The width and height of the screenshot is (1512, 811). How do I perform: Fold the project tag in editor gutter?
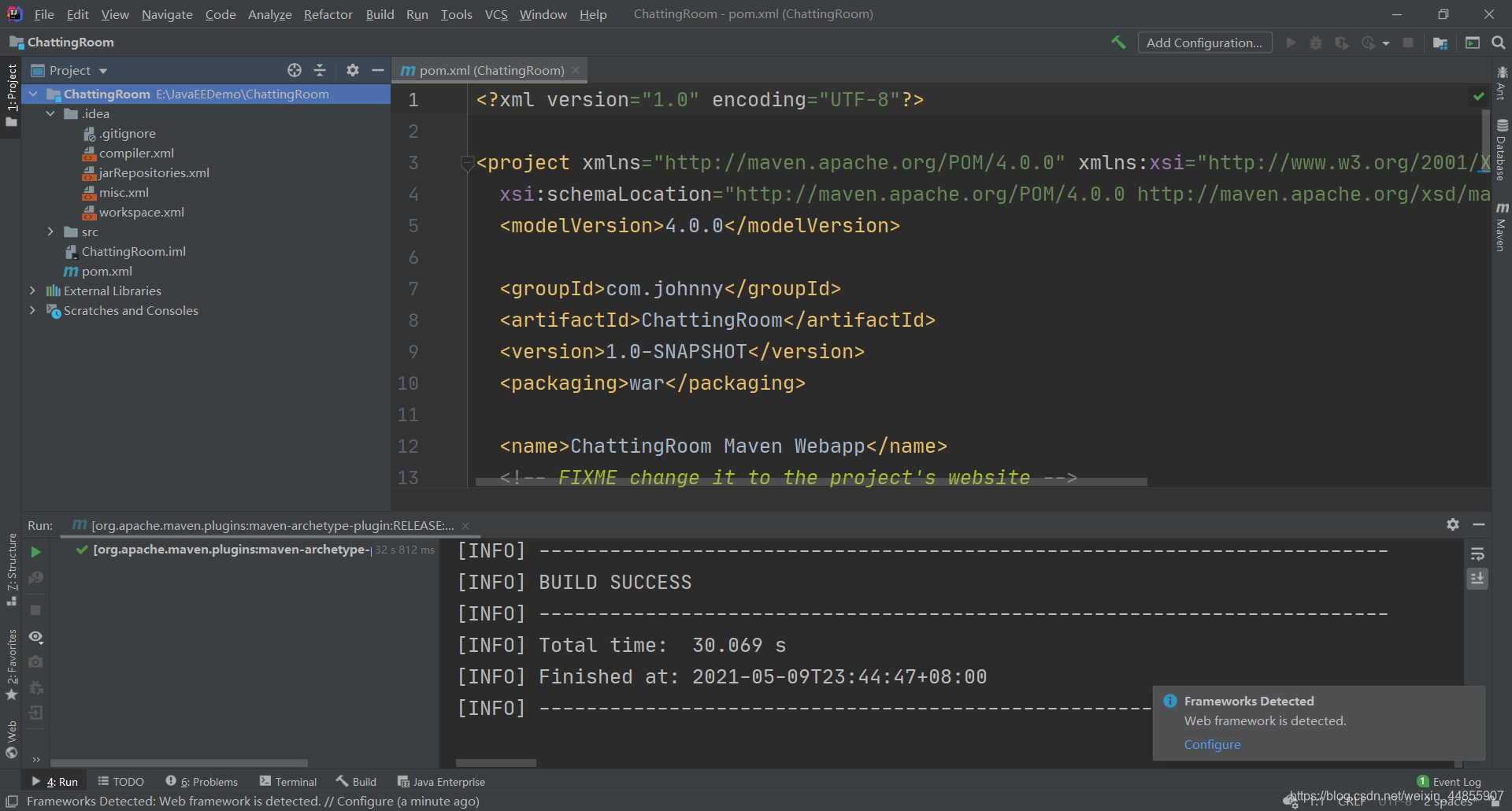point(466,163)
